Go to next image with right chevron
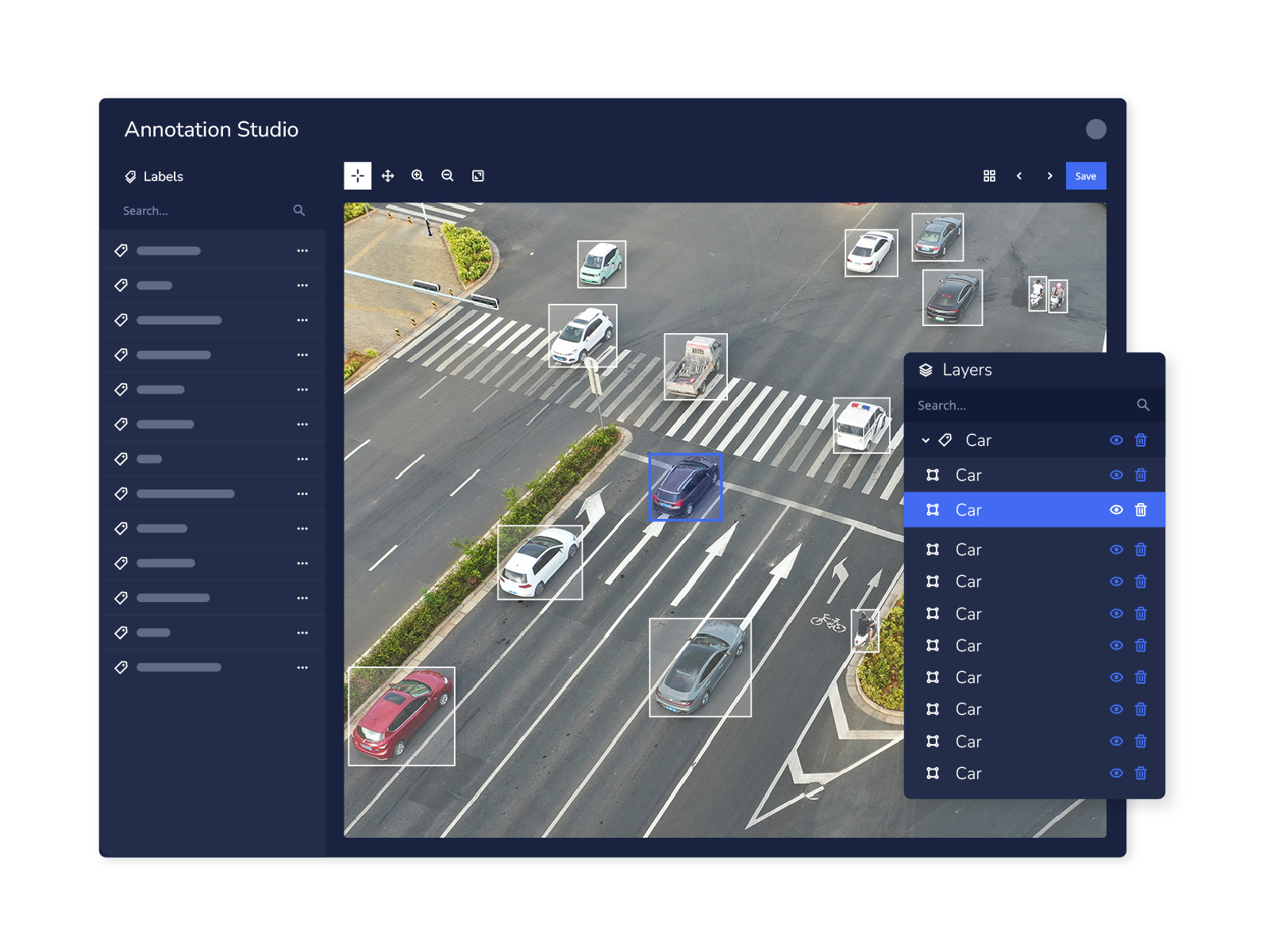This screenshot has width=1270, height=952. tap(1049, 176)
